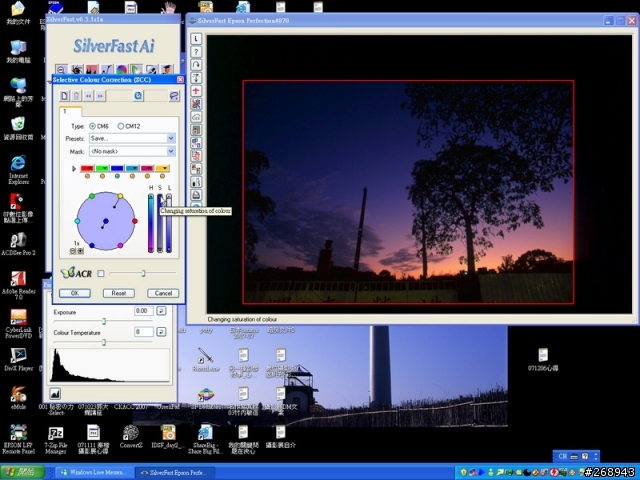Click the auto-adjust aperture icon in SilverFast toolbar
640x480 pixels.
(76, 70)
